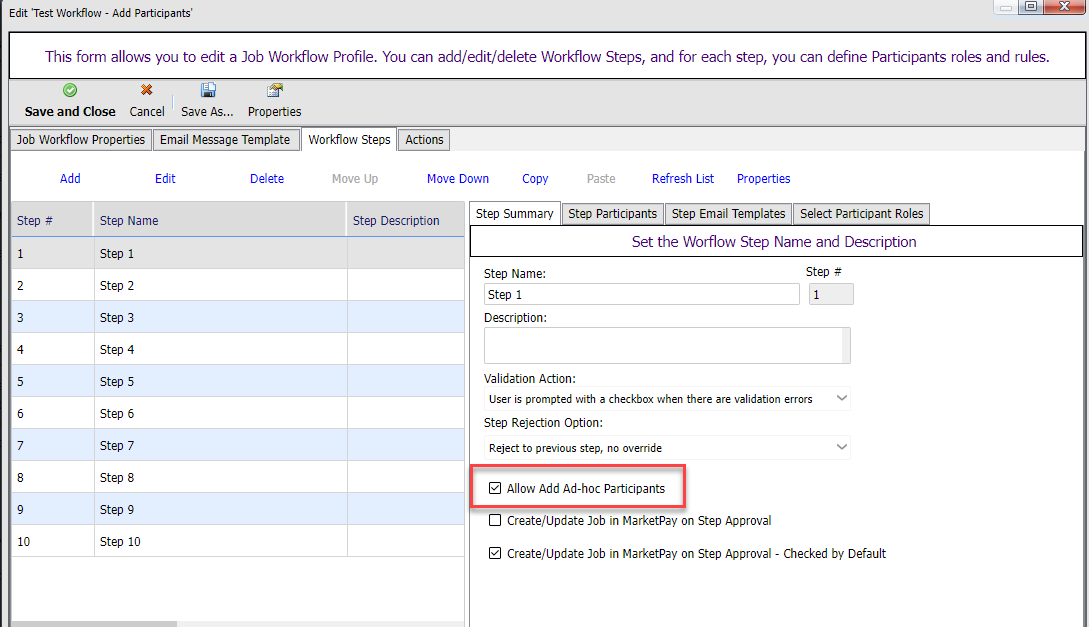Click Move Down to reorder step
Screen dimensions: 1089x627
click(x=458, y=179)
